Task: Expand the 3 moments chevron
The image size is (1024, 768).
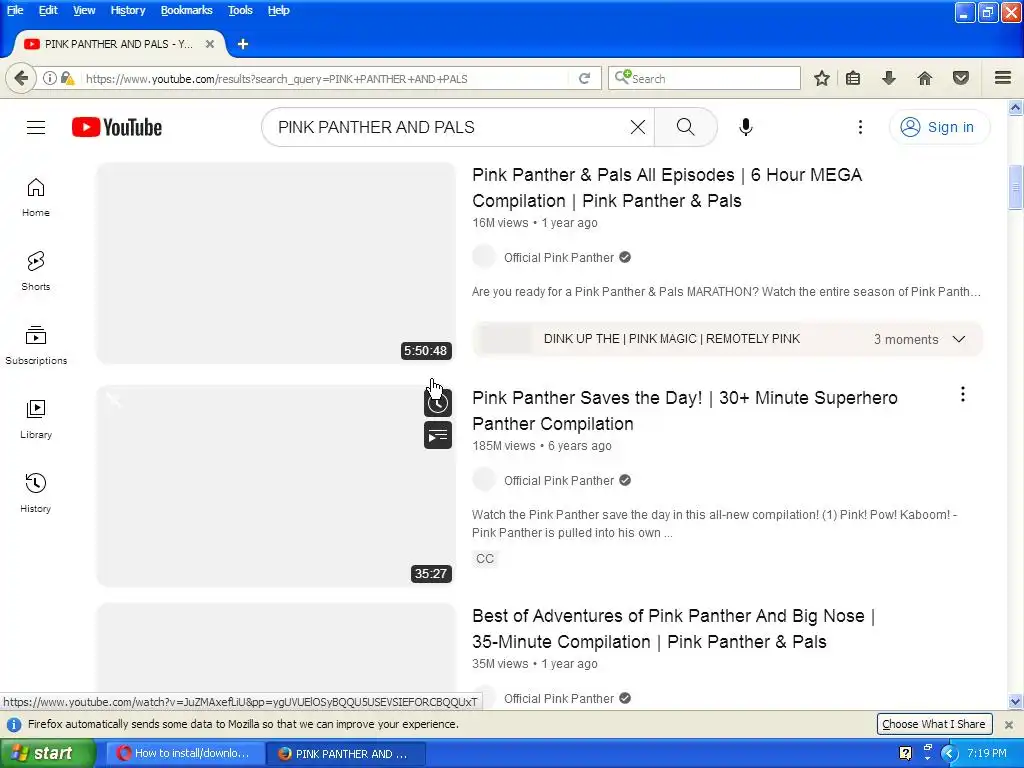Action: pyautogui.click(x=959, y=339)
